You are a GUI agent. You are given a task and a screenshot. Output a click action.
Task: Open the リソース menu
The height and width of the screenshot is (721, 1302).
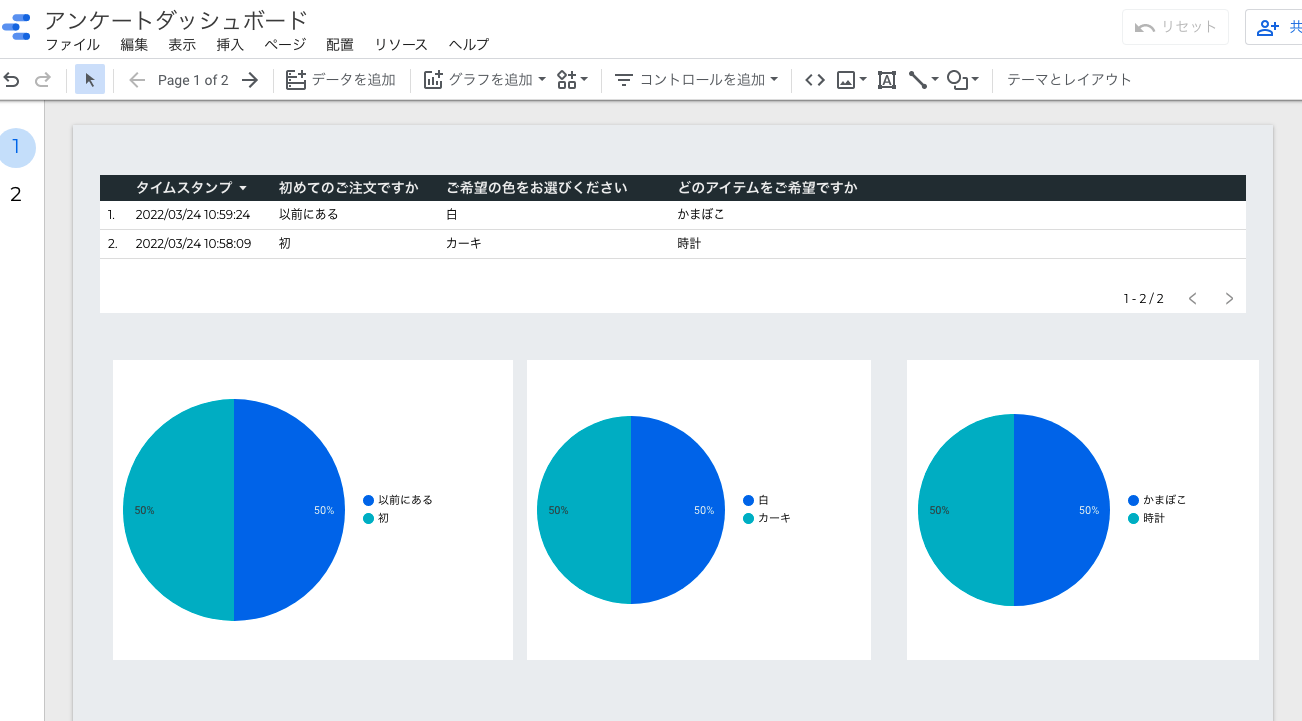tap(401, 44)
